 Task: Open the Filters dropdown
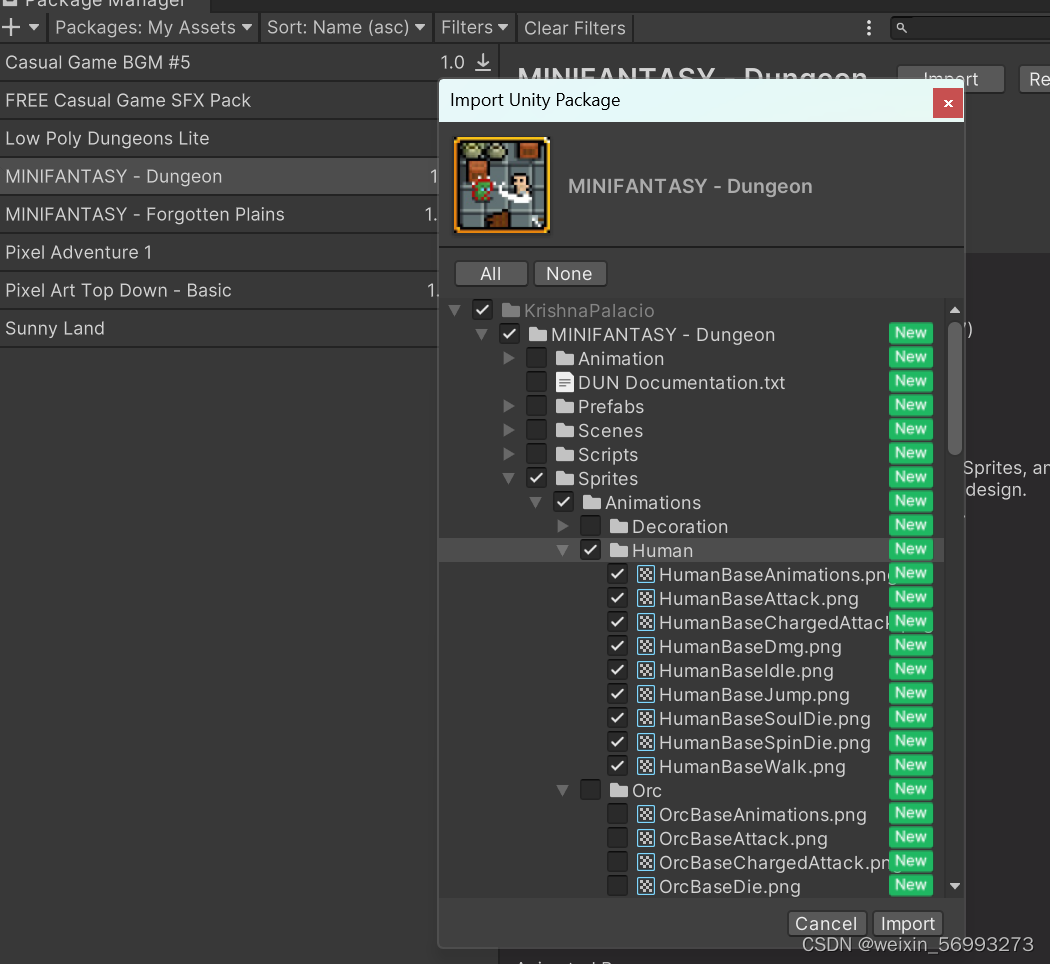tap(474, 27)
